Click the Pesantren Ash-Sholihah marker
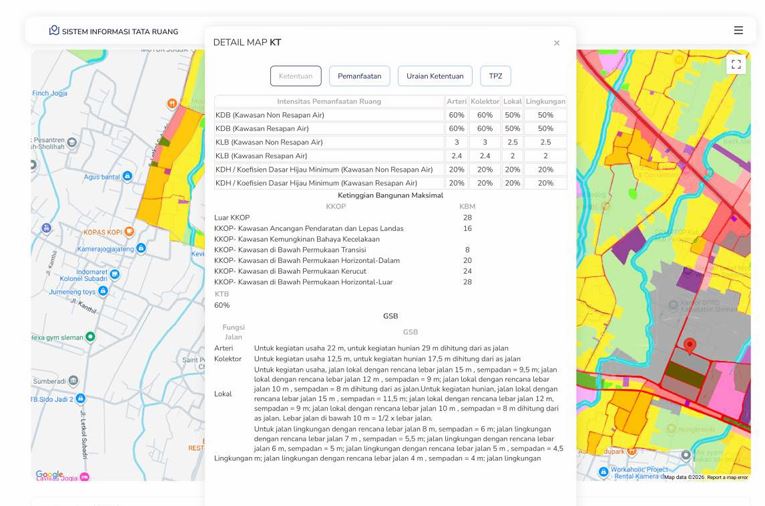 pyautogui.click(x=72, y=142)
